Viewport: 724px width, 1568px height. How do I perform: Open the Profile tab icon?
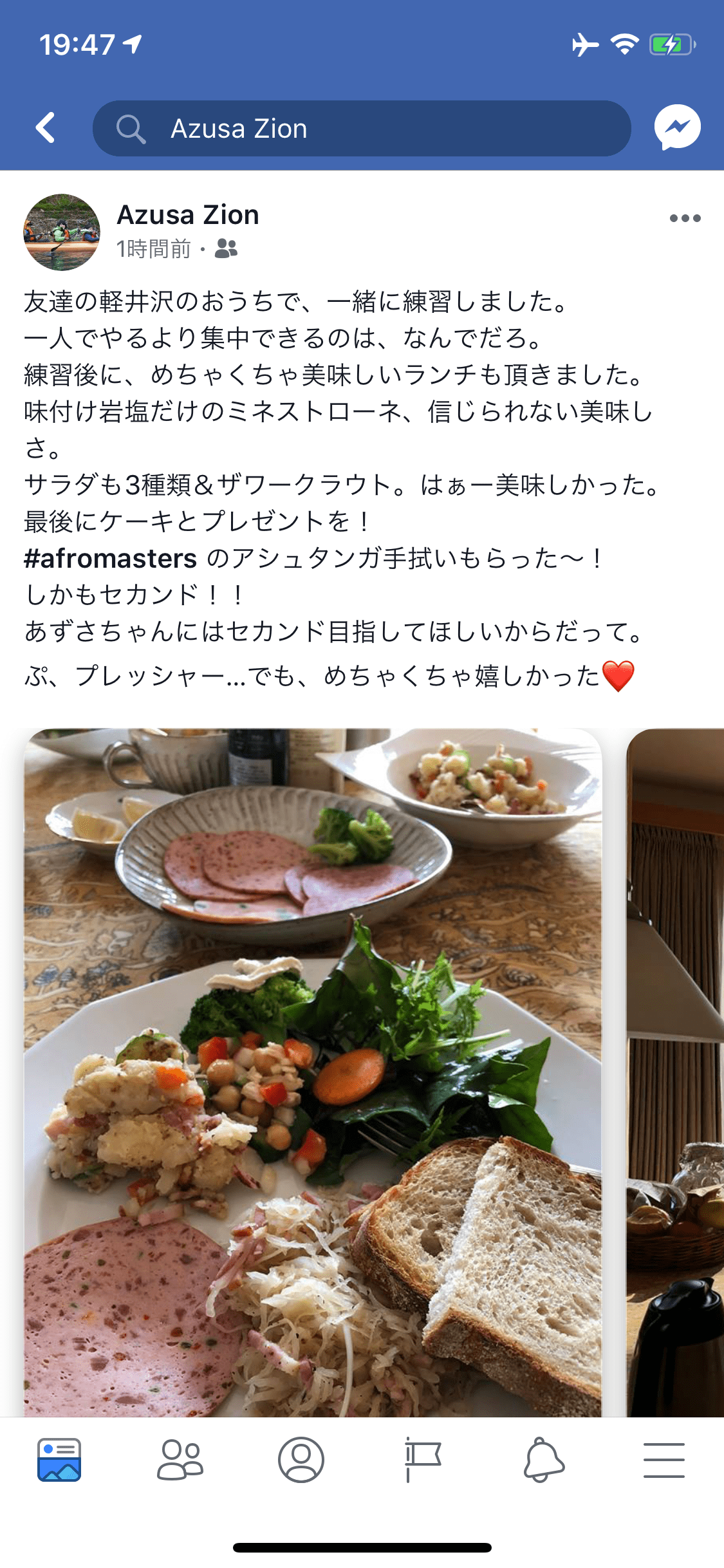click(x=301, y=1460)
